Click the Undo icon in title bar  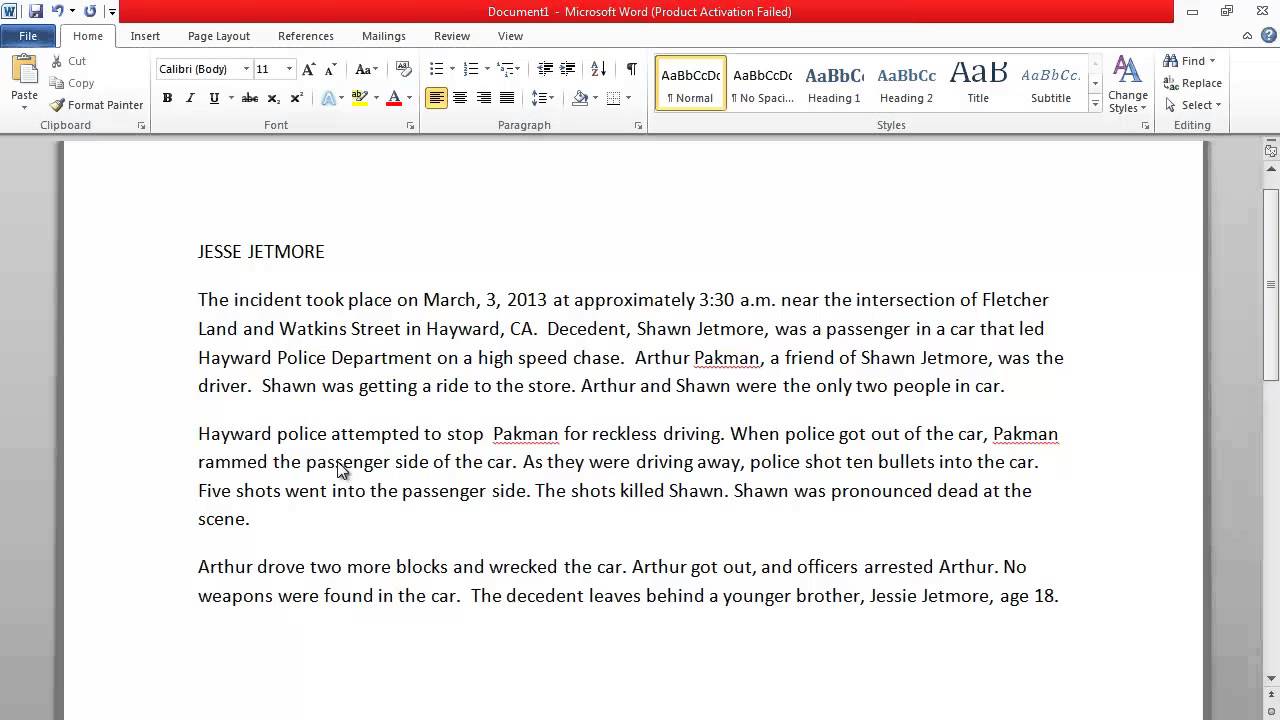[58, 11]
